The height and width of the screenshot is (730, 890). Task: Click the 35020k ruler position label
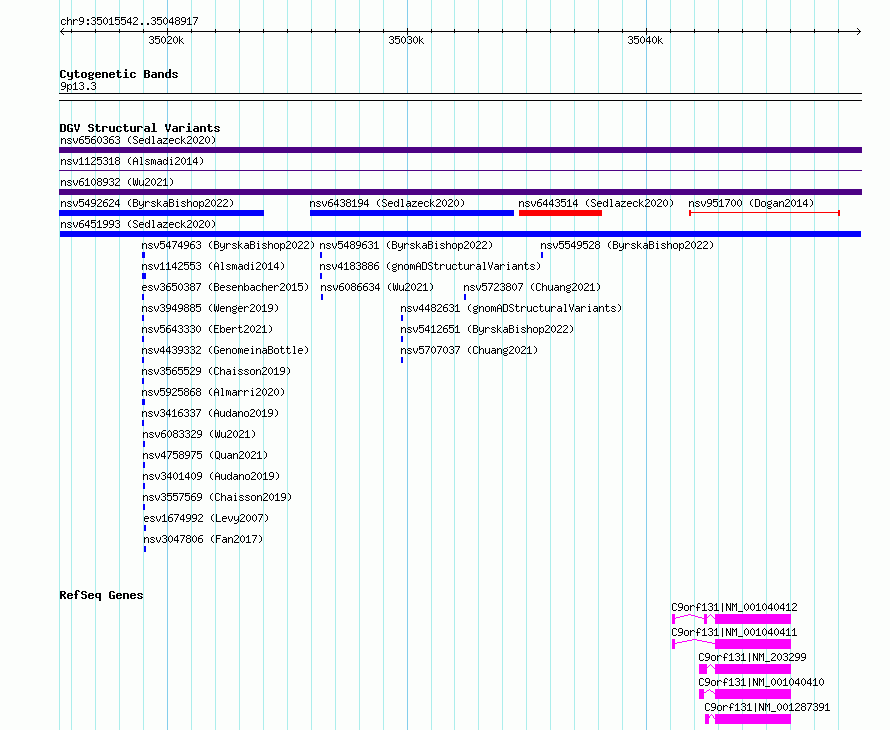166,40
